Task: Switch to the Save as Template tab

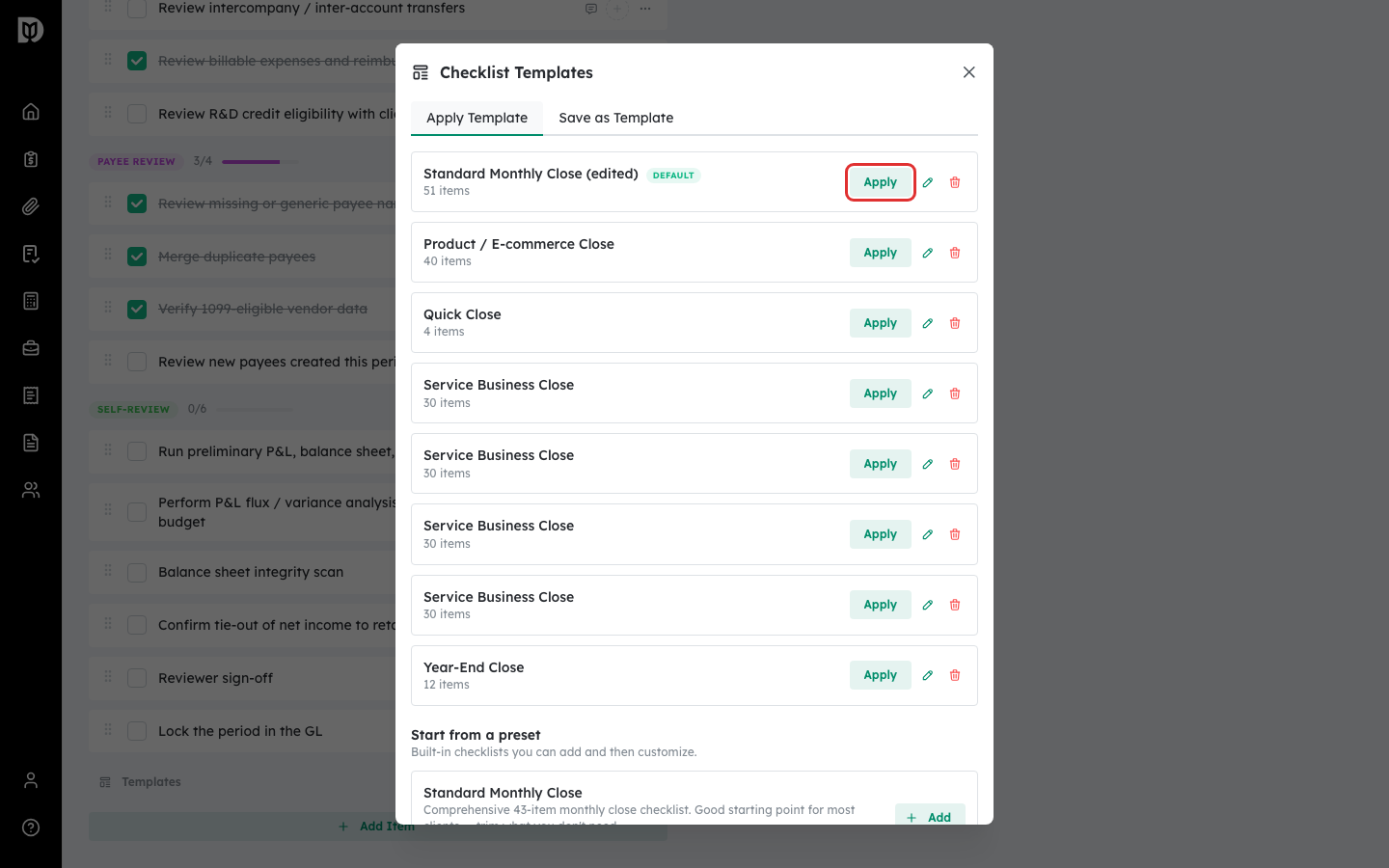Action: pos(616,118)
